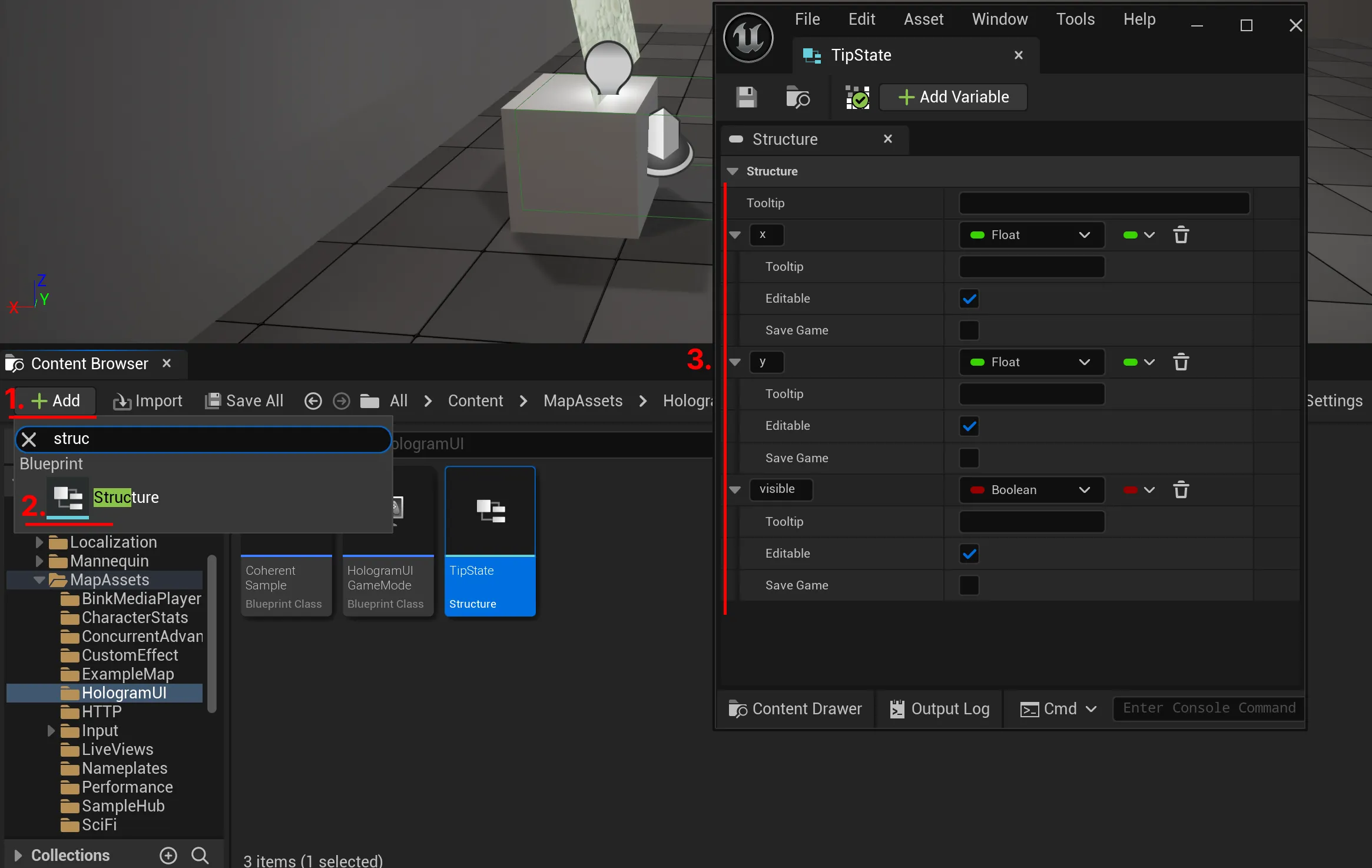Open the Asset menu

[923, 19]
